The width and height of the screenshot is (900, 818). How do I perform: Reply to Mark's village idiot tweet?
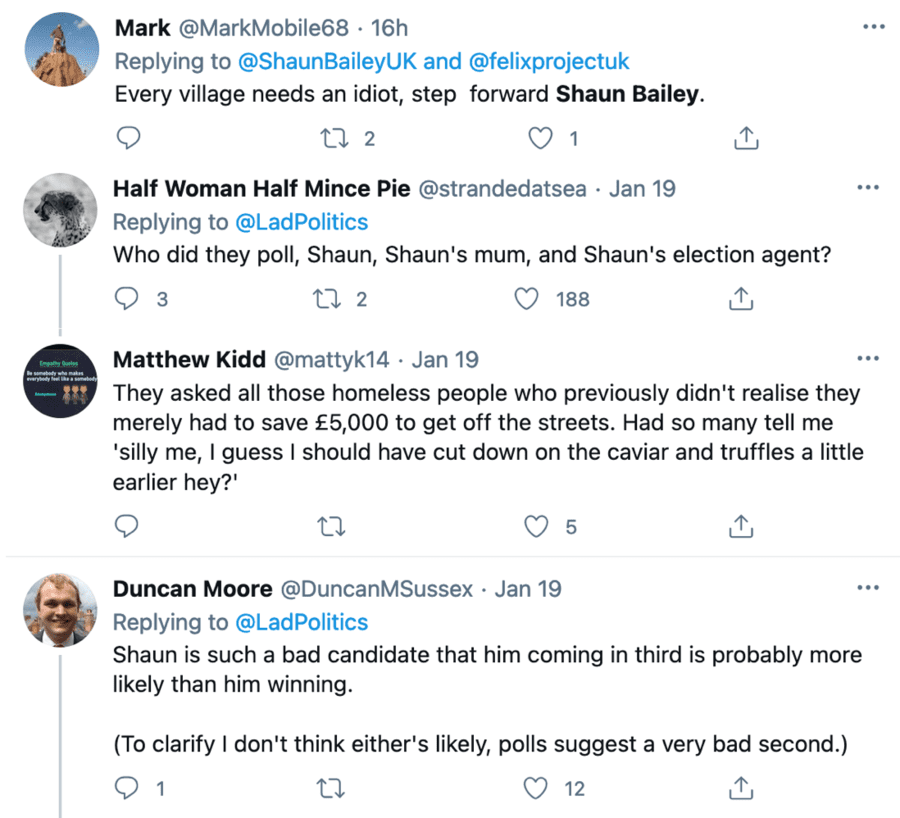pos(128,138)
